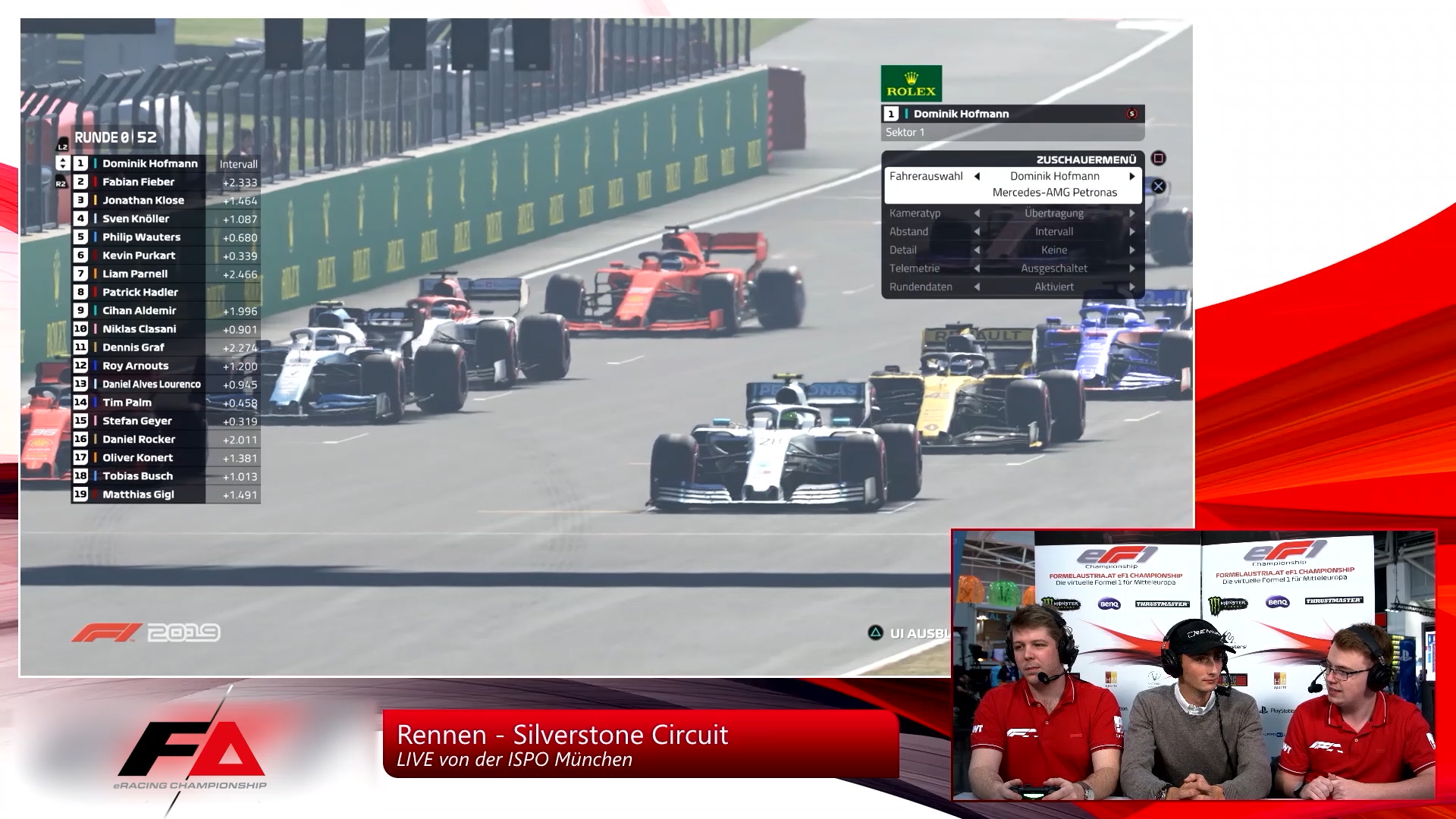Image resolution: width=1456 pixels, height=819 pixels.
Task: Select the Telemetrie menu row
Action: [1013, 268]
